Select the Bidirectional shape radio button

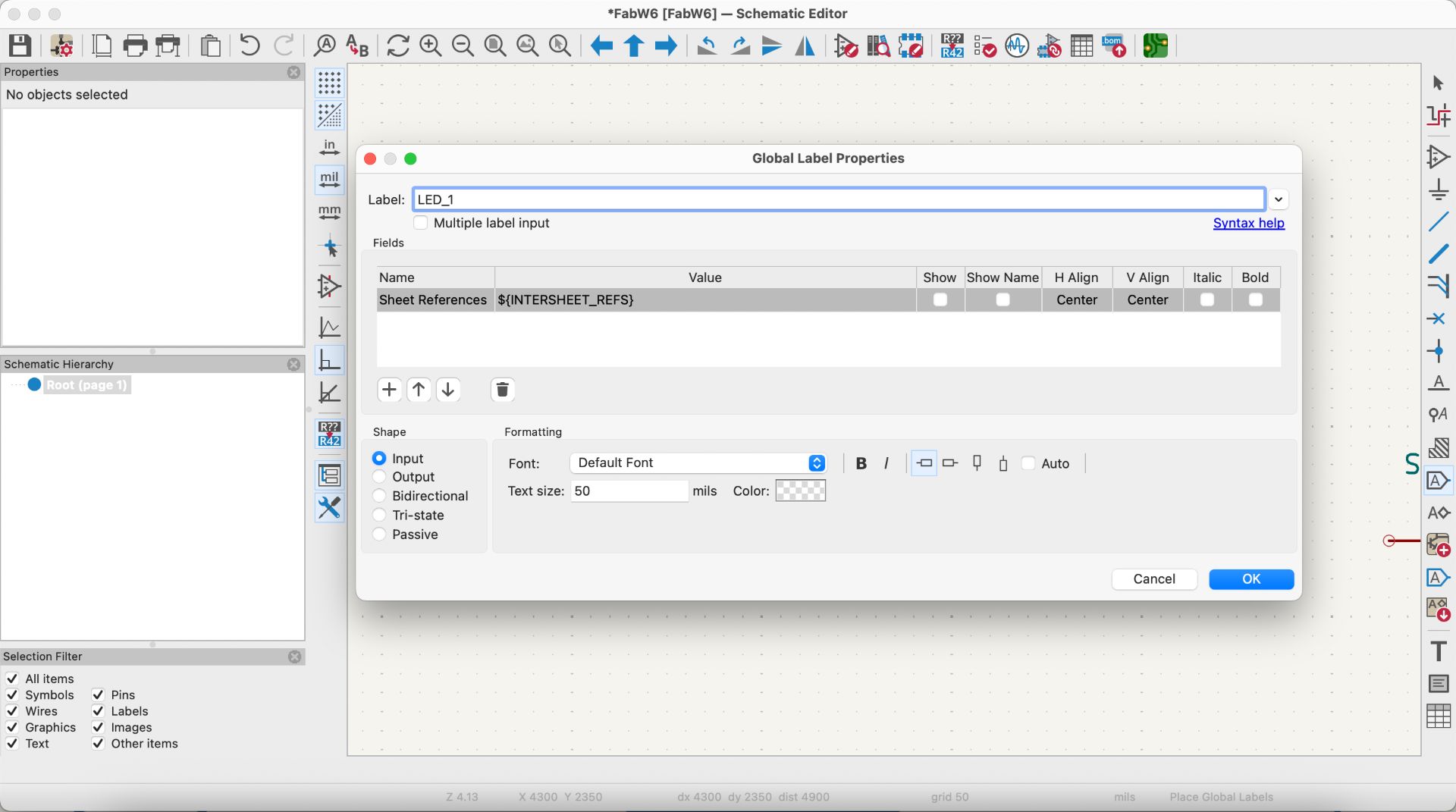379,496
